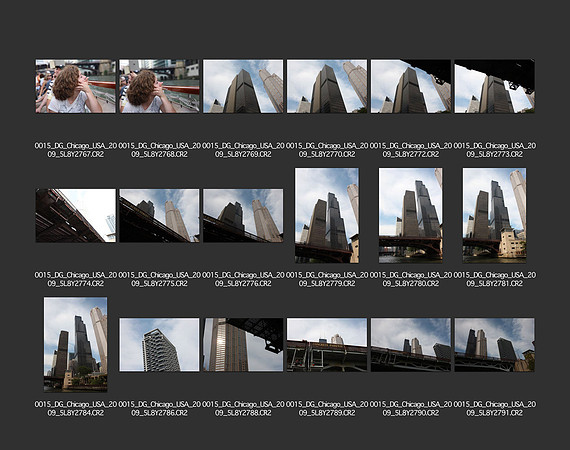Click filename label ending 5L8Y2769.CR2

pyautogui.click(x=243, y=150)
